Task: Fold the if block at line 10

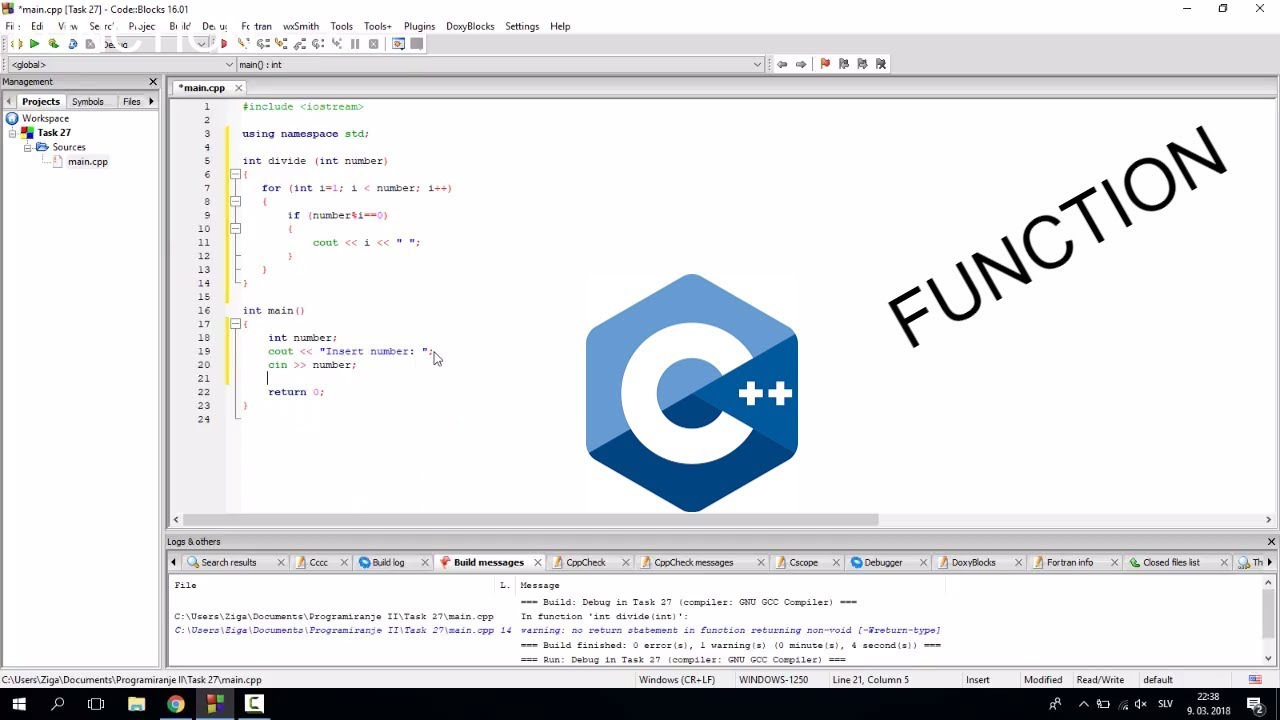Action: point(235,228)
